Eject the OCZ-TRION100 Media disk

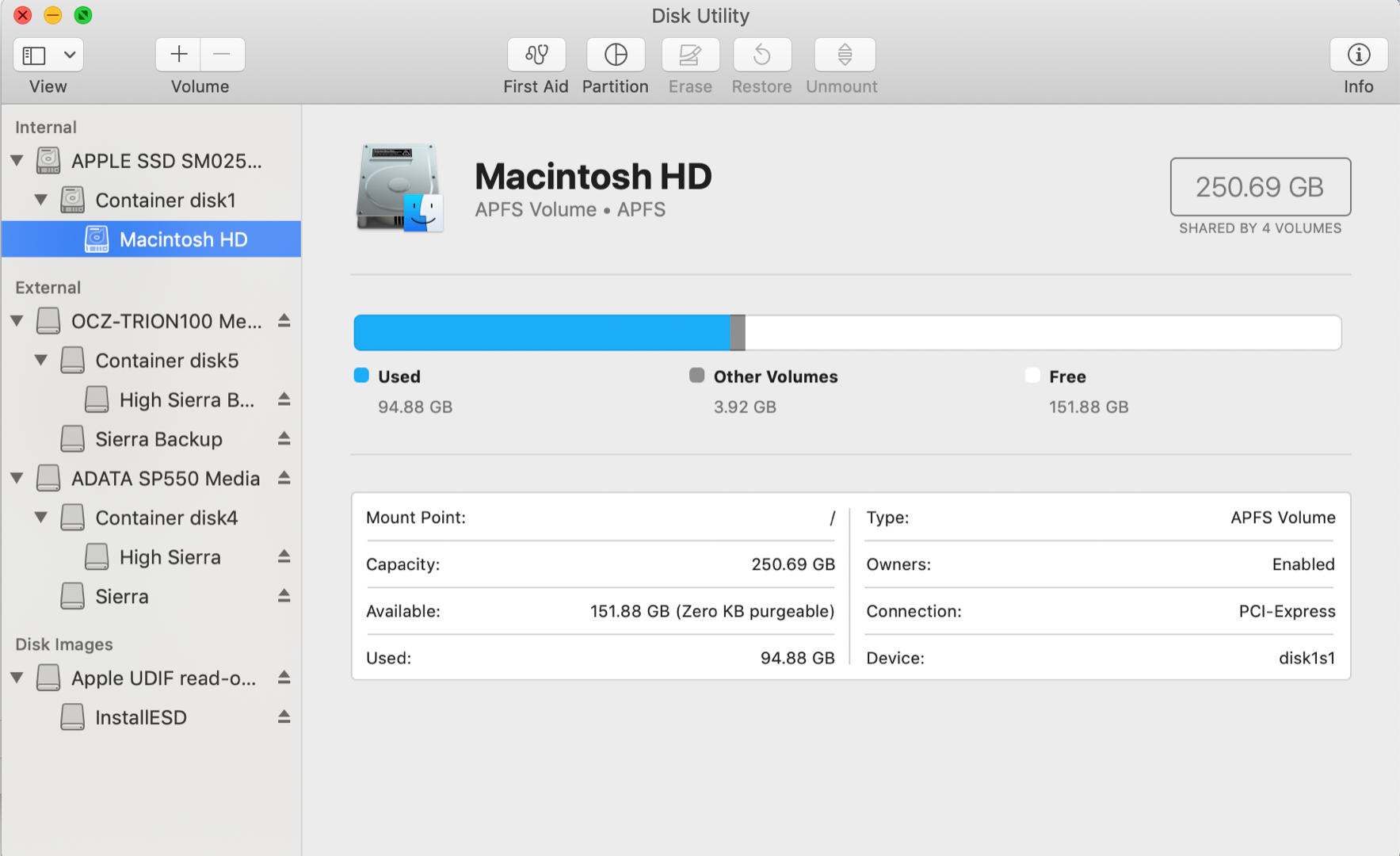point(284,321)
